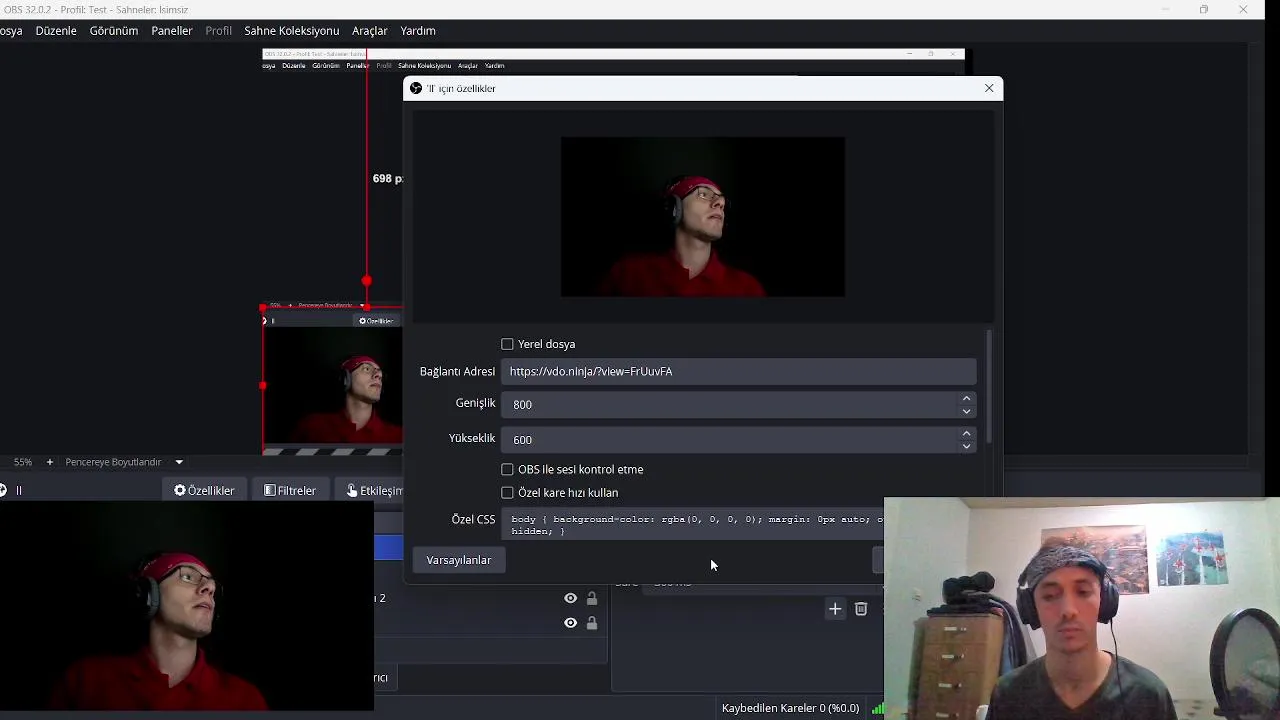
Task: Click the trash can delete icon
Action: (x=861, y=609)
